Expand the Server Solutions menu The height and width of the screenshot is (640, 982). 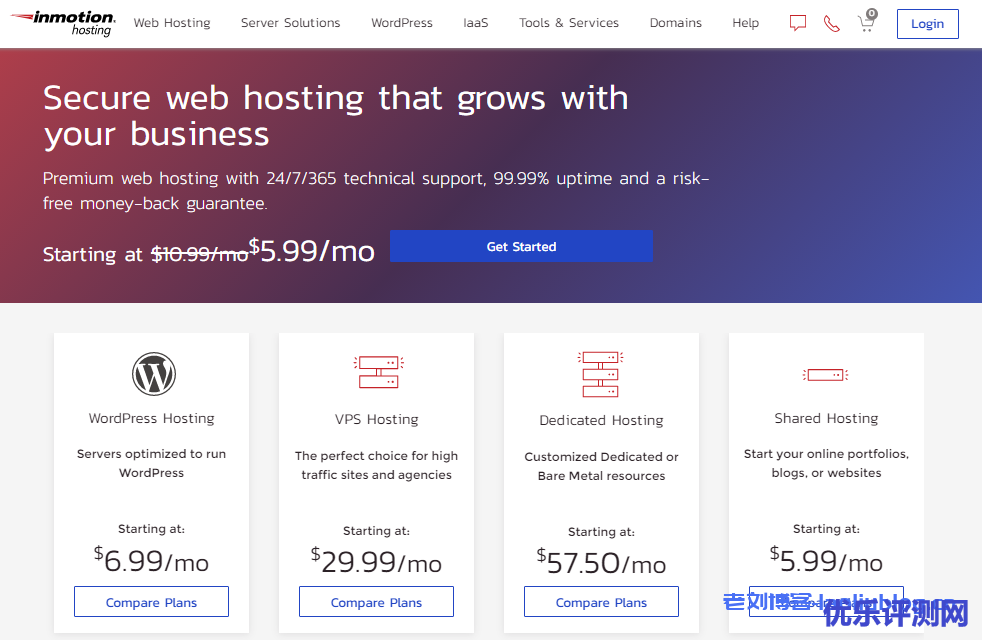[x=290, y=23]
